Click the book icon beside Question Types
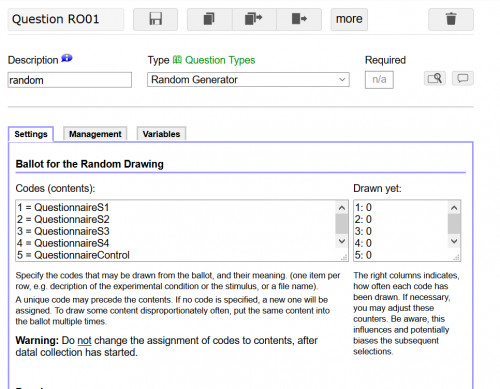The width and height of the screenshot is (500, 389). click(177, 60)
